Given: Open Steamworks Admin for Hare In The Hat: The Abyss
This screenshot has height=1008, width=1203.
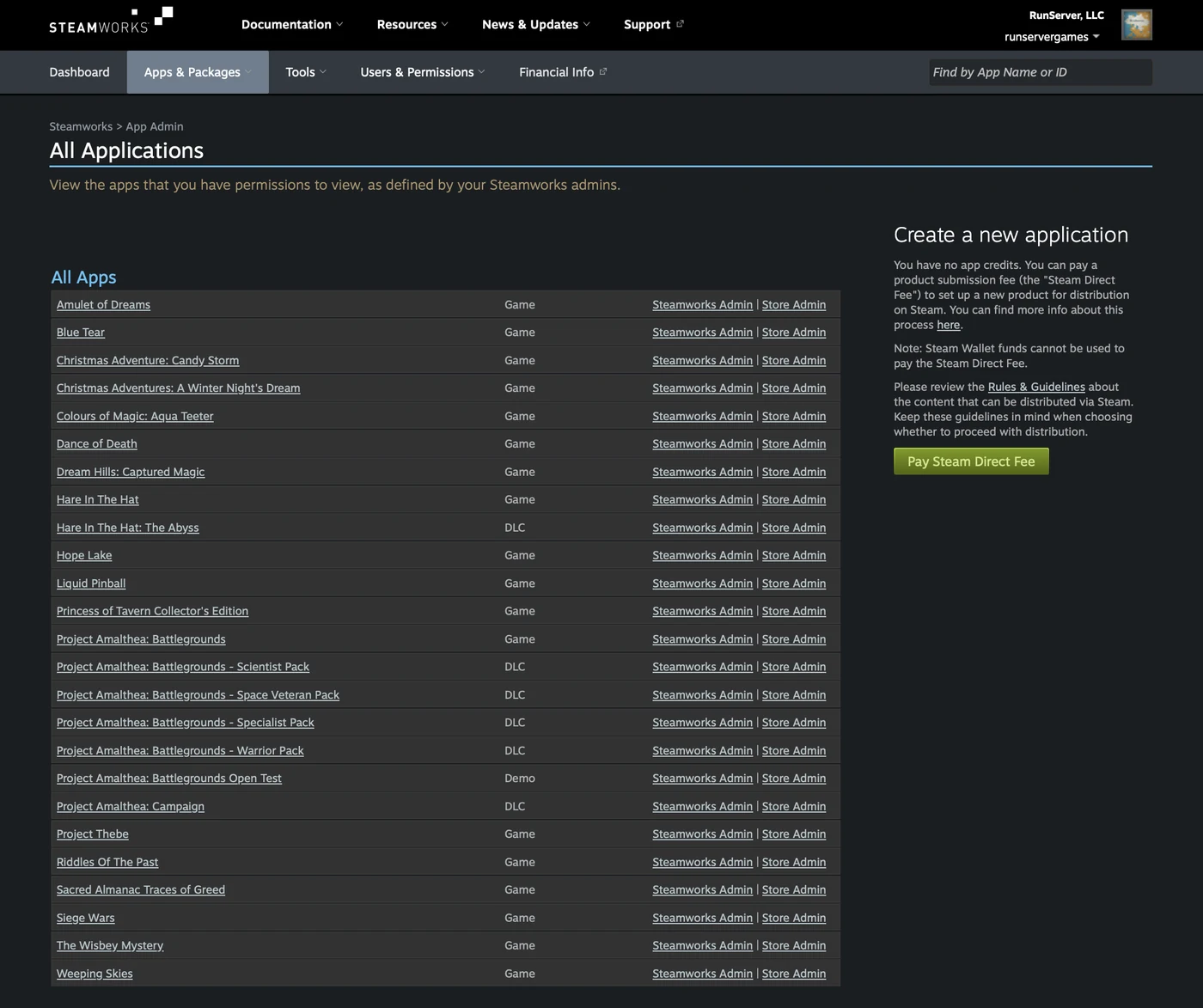Looking at the screenshot, I should tap(702, 528).
